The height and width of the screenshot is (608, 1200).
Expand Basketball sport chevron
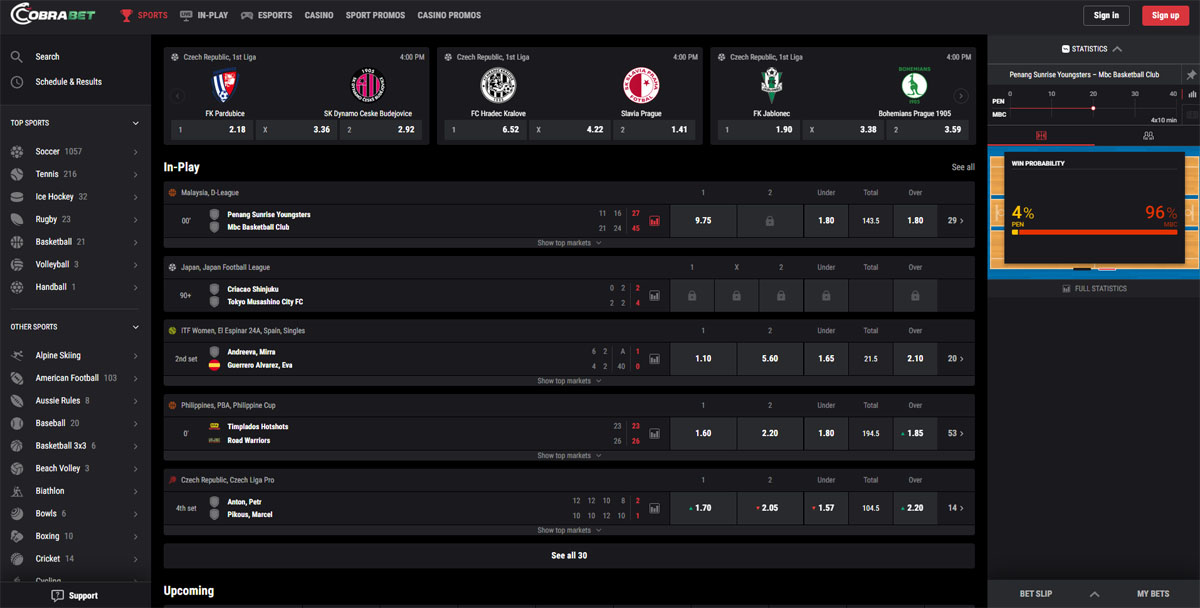(136, 242)
